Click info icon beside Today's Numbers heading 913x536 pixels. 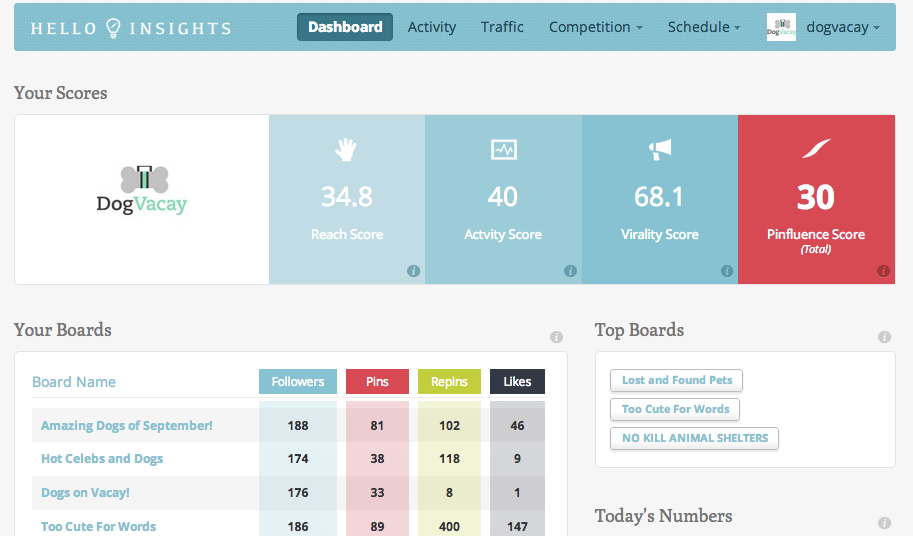[884, 523]
